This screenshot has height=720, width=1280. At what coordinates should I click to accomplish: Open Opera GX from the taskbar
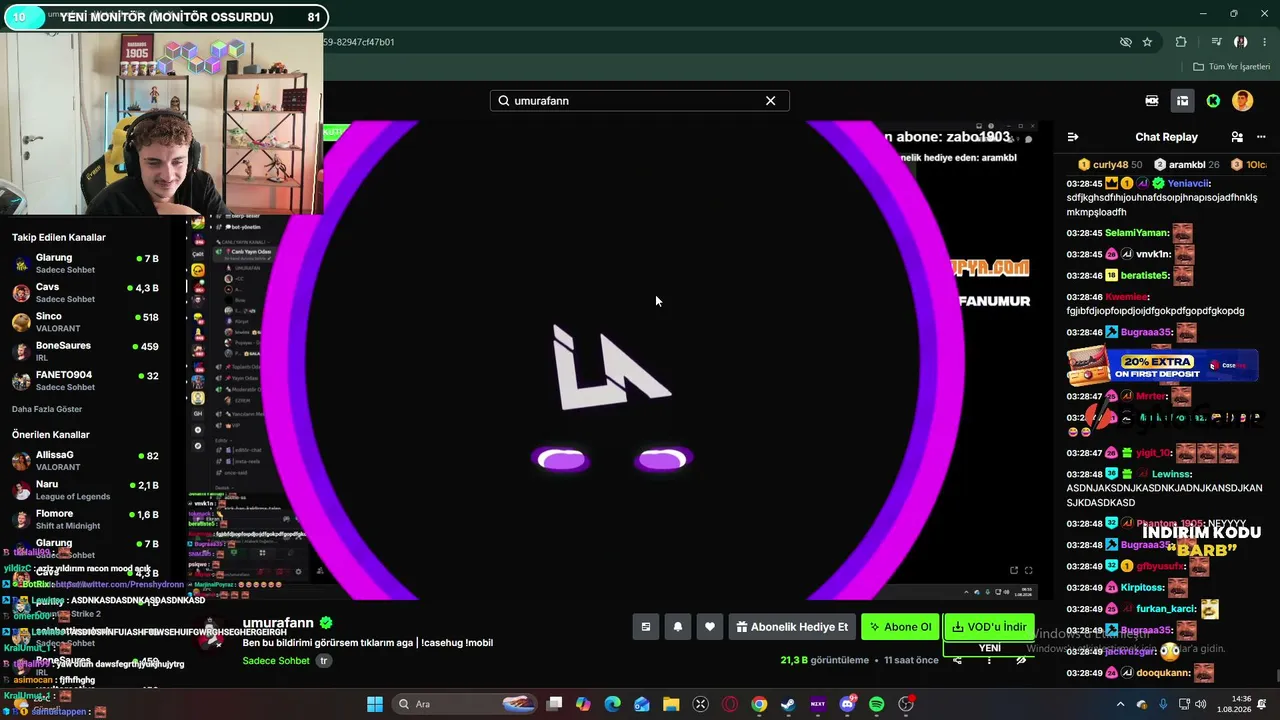coord(730,704)
